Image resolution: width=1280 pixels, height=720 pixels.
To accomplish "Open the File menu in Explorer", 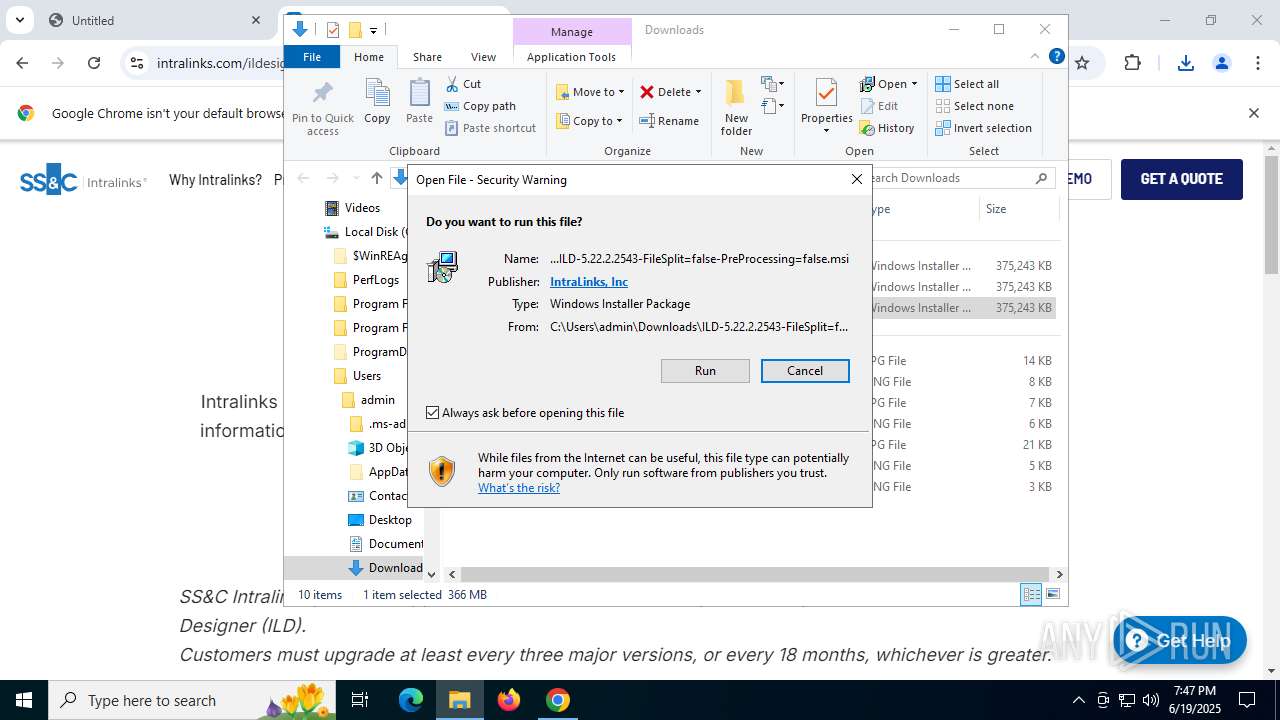I will (x=312, y=57).
